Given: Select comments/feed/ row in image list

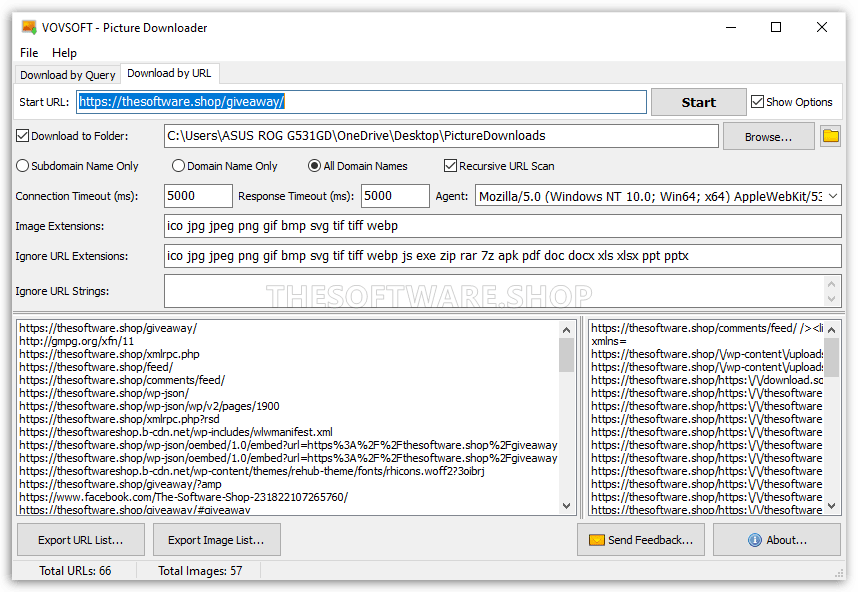Looking at the screenshot, I should pos(707,328).
